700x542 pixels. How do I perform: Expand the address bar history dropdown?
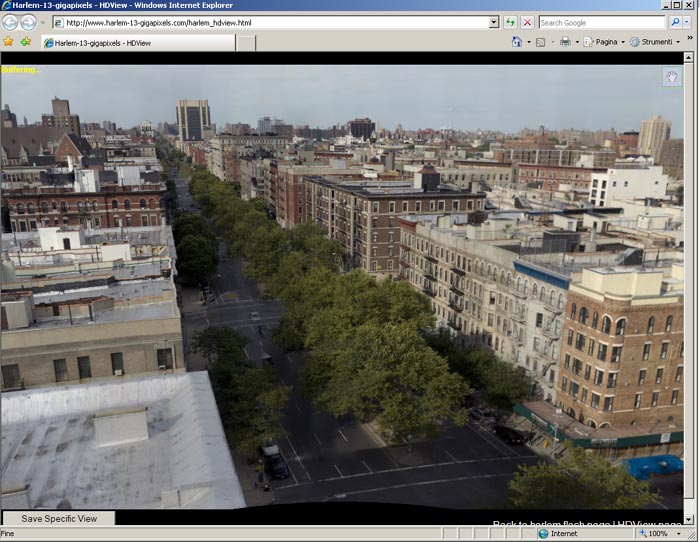pos(494,22)
